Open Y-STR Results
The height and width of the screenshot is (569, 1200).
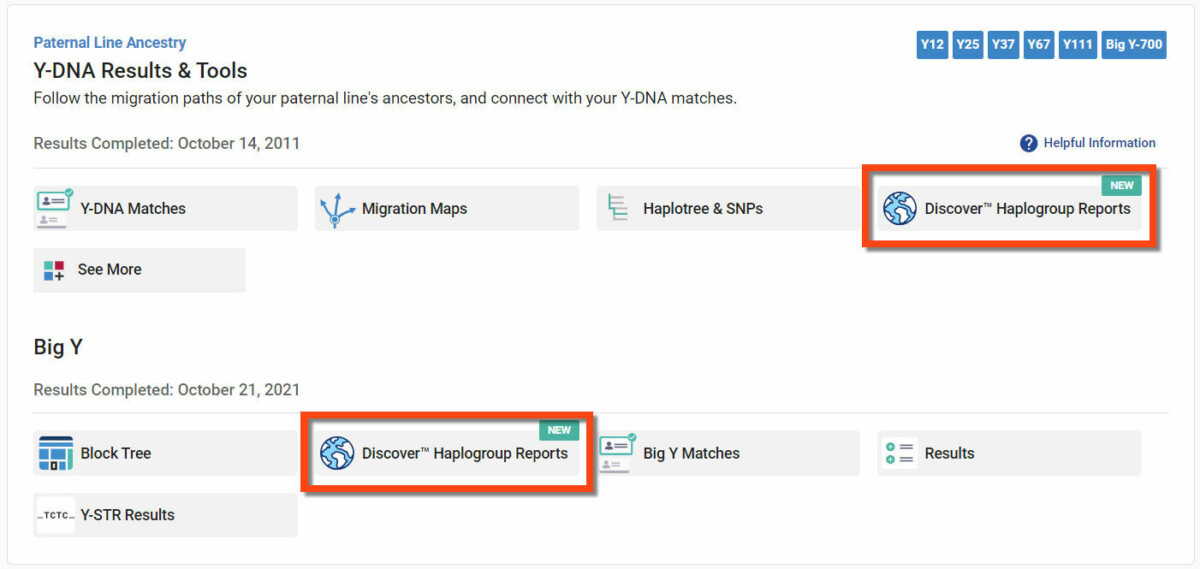[165, 515]
